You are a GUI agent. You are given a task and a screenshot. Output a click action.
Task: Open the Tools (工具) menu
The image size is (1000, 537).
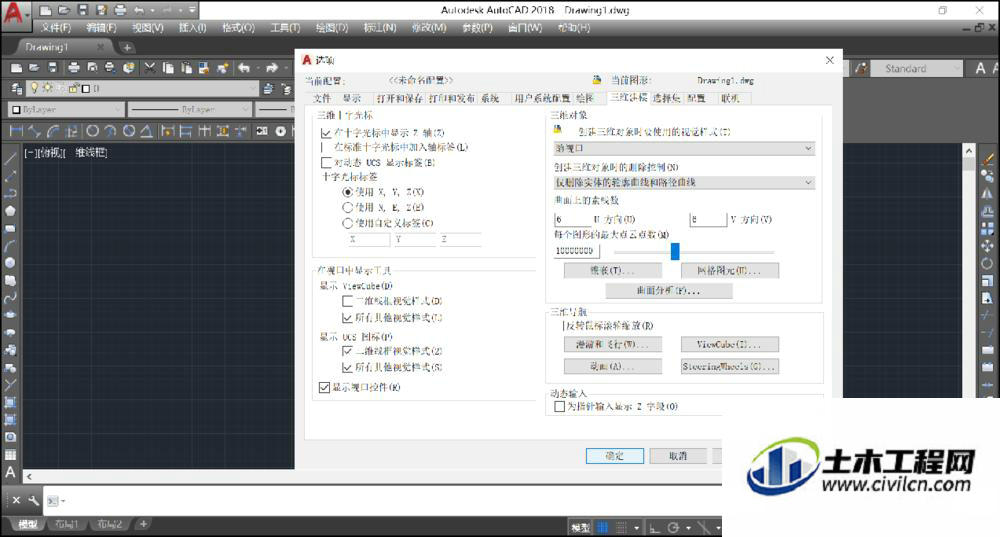point(285,28)
